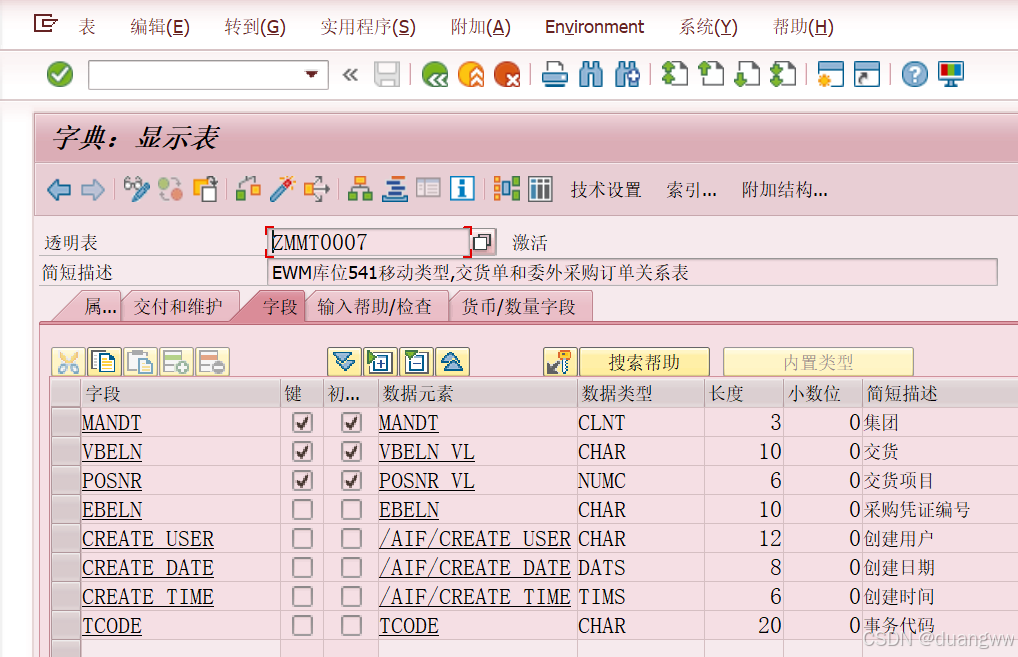Switch to the 货币/数量字段 tab
The width and height of the screenshot is (1018, 657).
[518, 306]
